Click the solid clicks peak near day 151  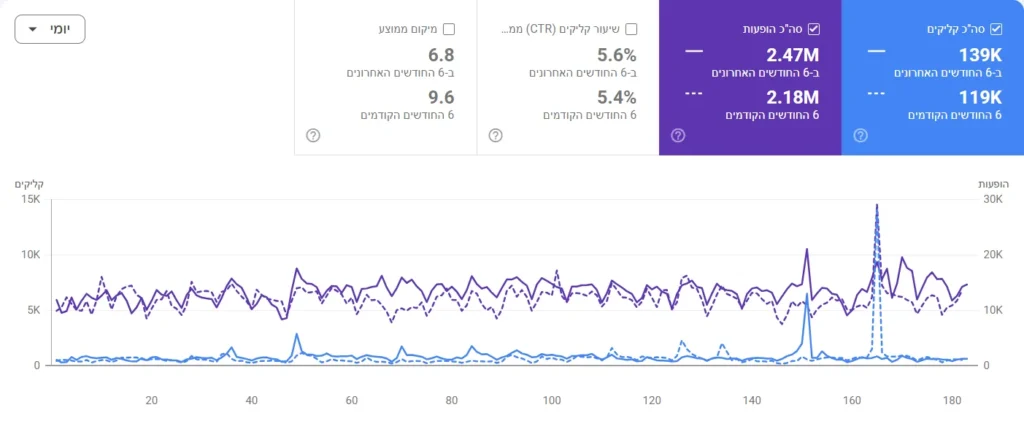pos(807,295)
